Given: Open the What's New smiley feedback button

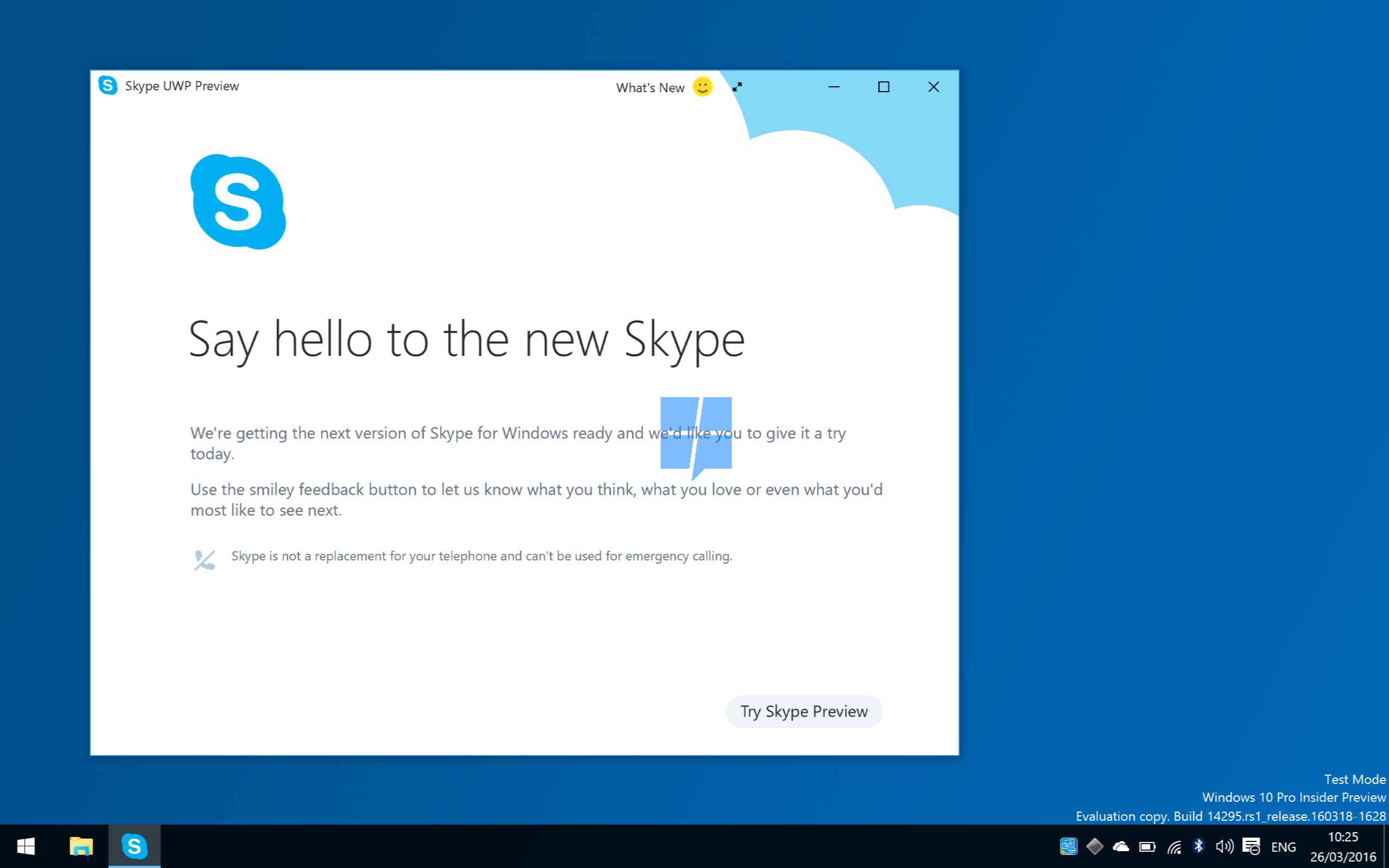Looking at the screenshot, I should [704, 87].
